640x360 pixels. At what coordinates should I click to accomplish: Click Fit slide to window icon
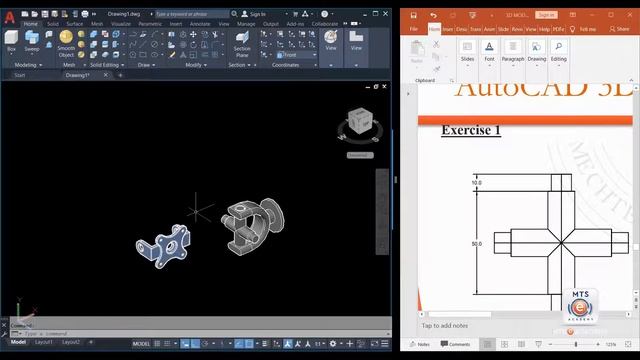point(628,344)
